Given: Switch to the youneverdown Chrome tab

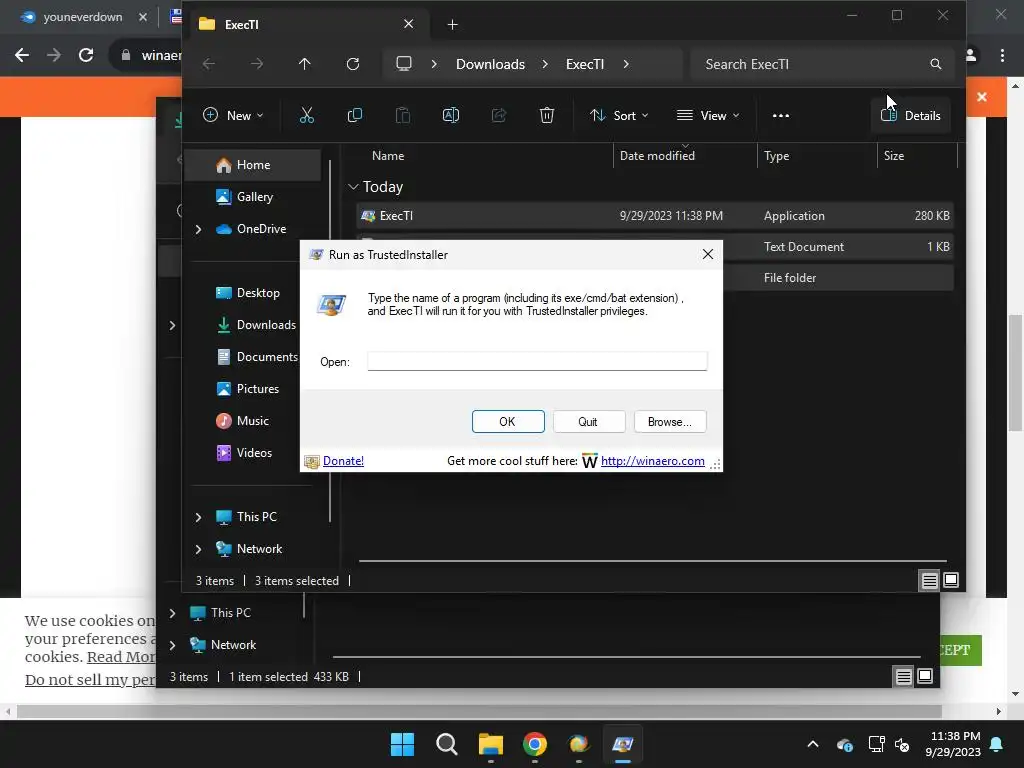Looking at the screenshot, I should (x=82, y=17).
